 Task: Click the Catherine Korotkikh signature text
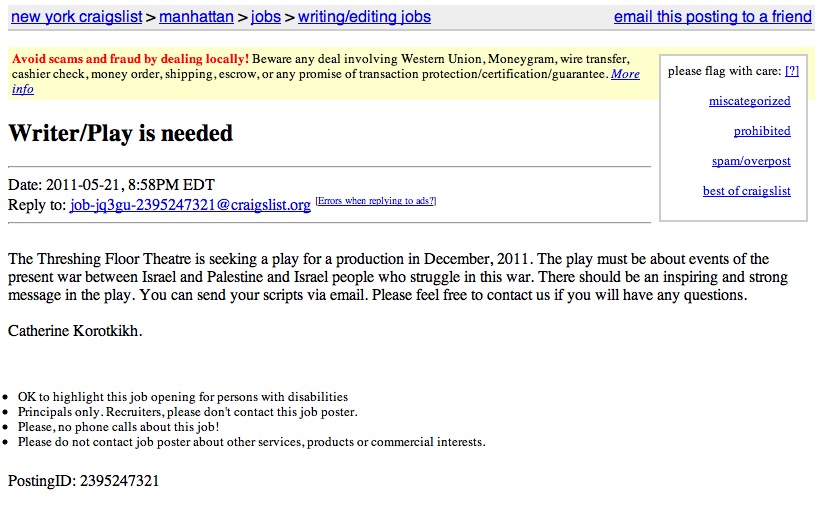[75, 331]
